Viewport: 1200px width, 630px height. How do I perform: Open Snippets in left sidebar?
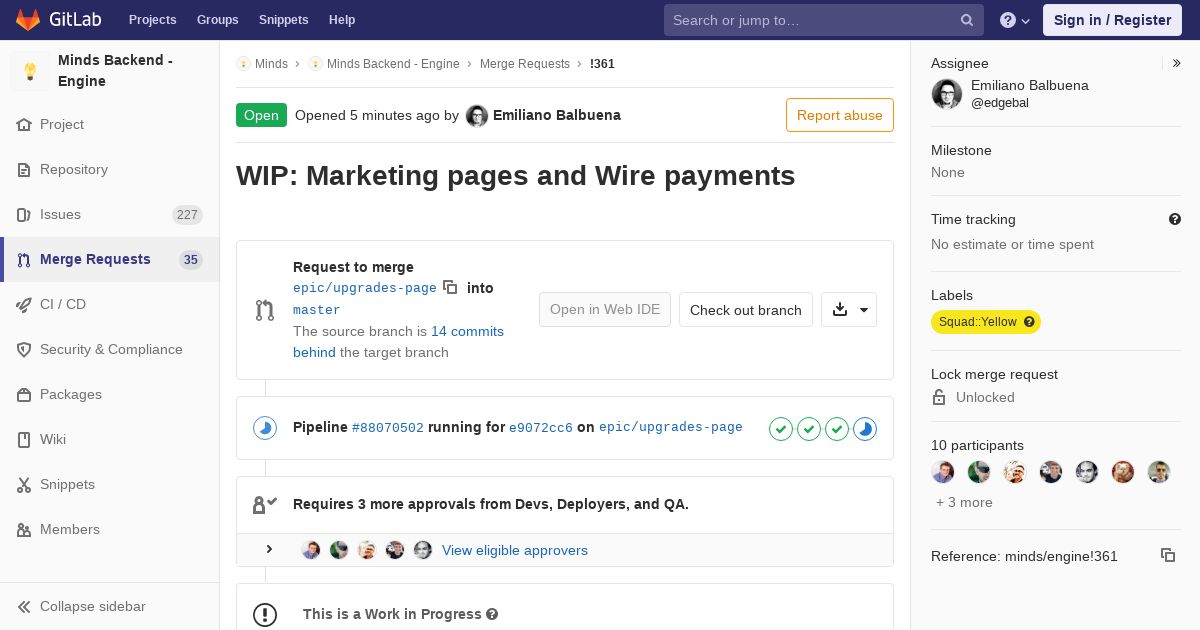point(109,484)
